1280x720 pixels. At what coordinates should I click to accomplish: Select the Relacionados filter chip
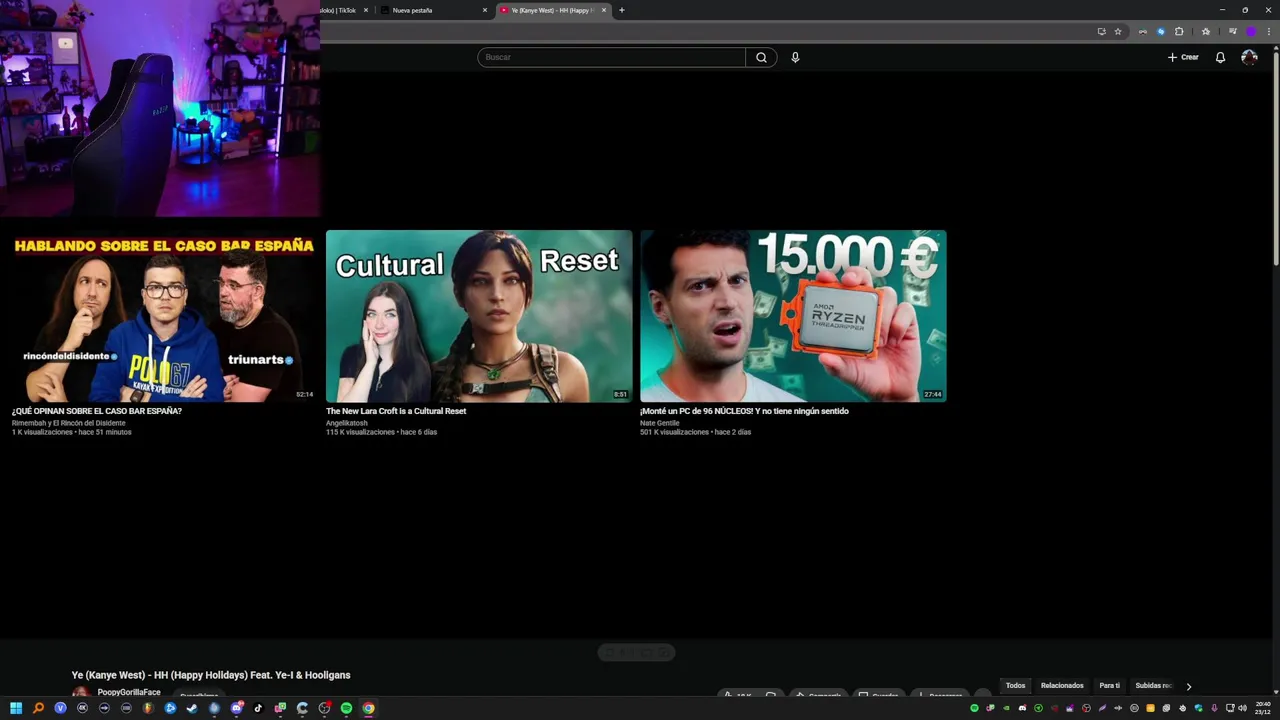[1062, 686]
